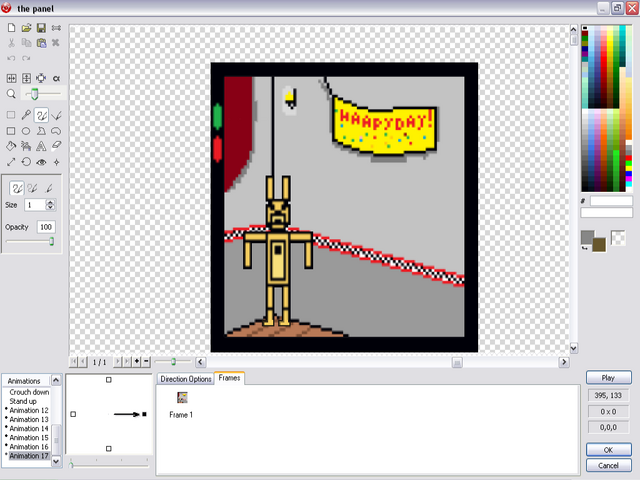Click the Opacity value field
This screenshot has width=640, height=480.
point(46,227)
